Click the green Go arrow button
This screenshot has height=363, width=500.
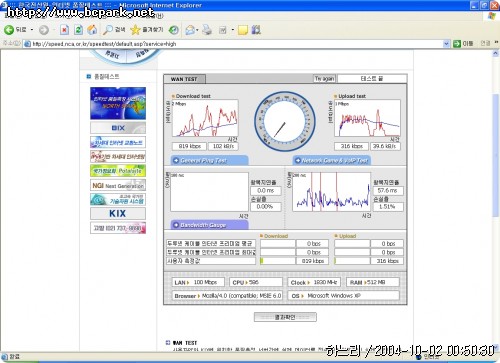tap(457, 44)
